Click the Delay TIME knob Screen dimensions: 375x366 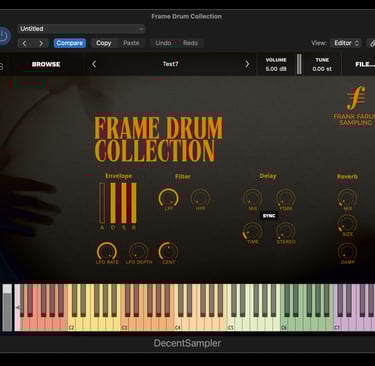click(x=252, y=231)
